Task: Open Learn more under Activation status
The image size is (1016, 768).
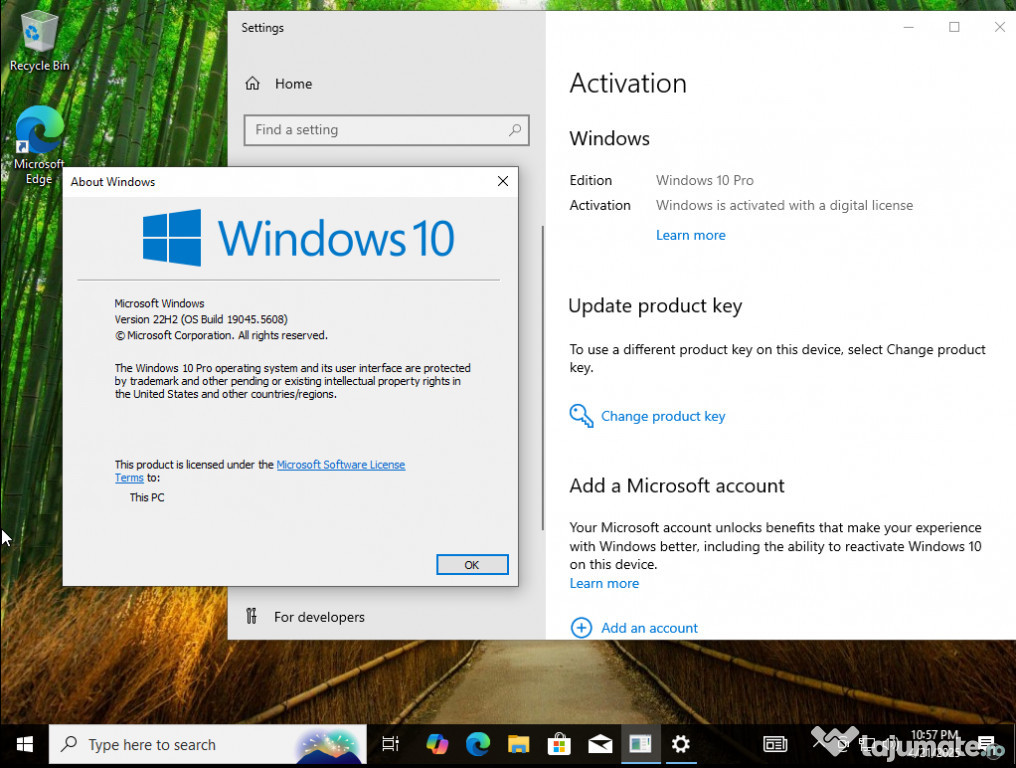Action: 690,235
